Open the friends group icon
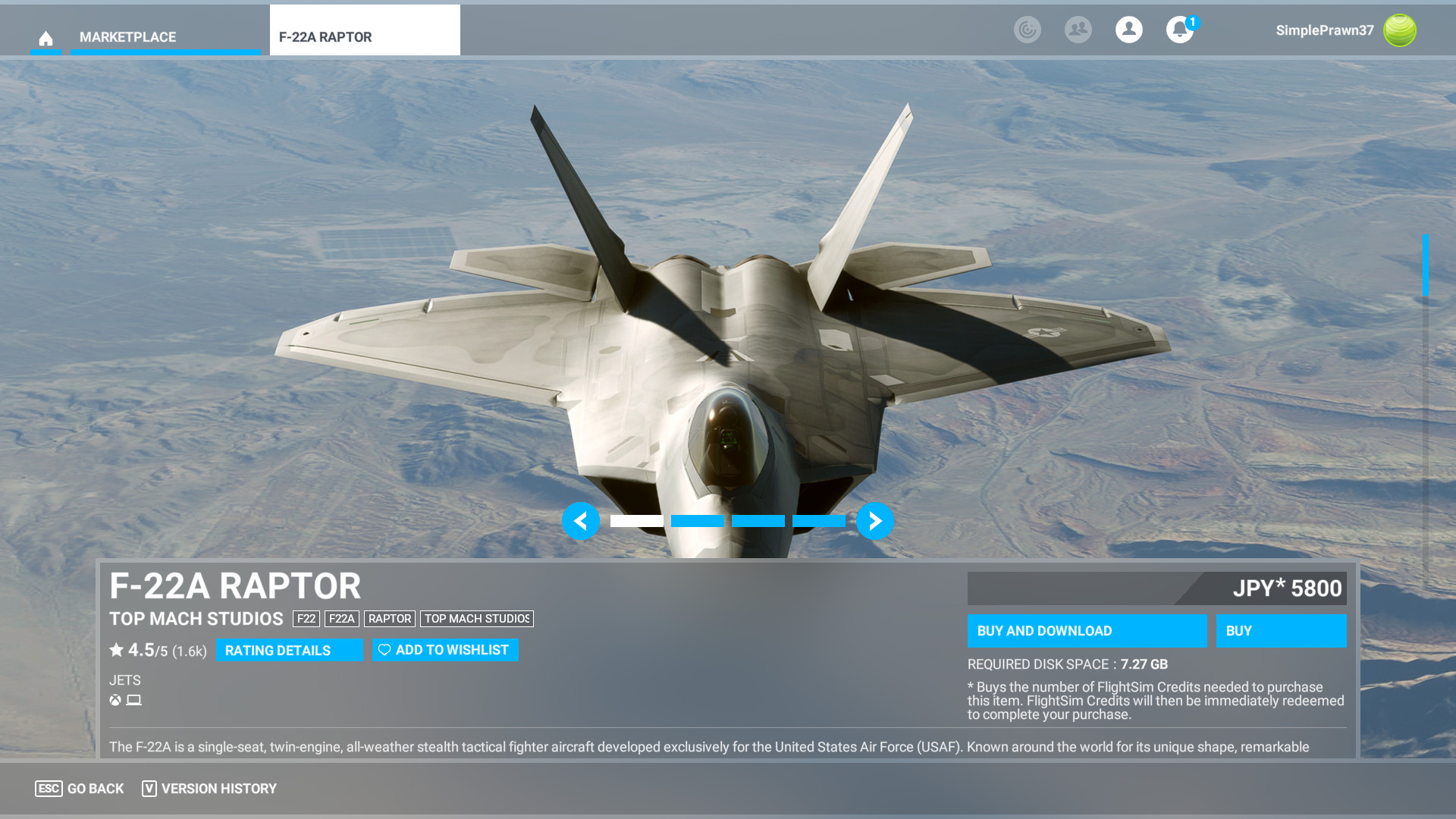1456x819 pixels. click(1078, 30)
